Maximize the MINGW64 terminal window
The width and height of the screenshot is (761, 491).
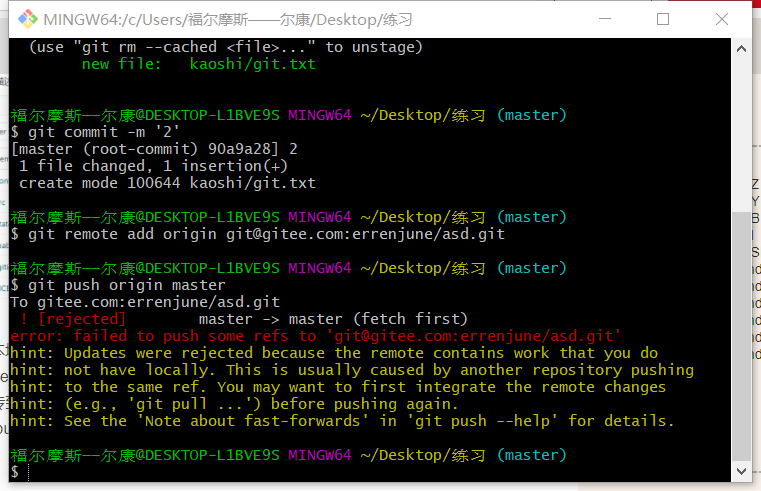663,19
